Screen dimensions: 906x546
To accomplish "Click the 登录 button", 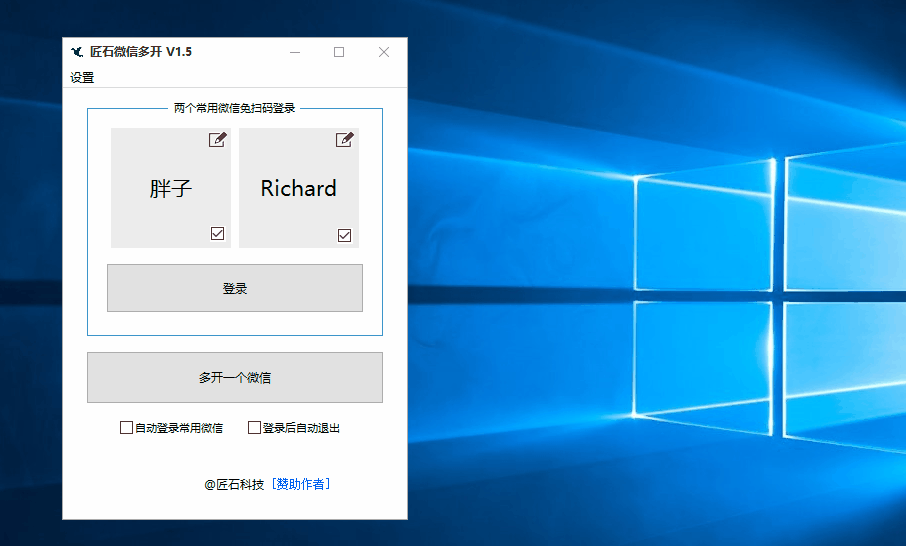I will pos(235,288).
